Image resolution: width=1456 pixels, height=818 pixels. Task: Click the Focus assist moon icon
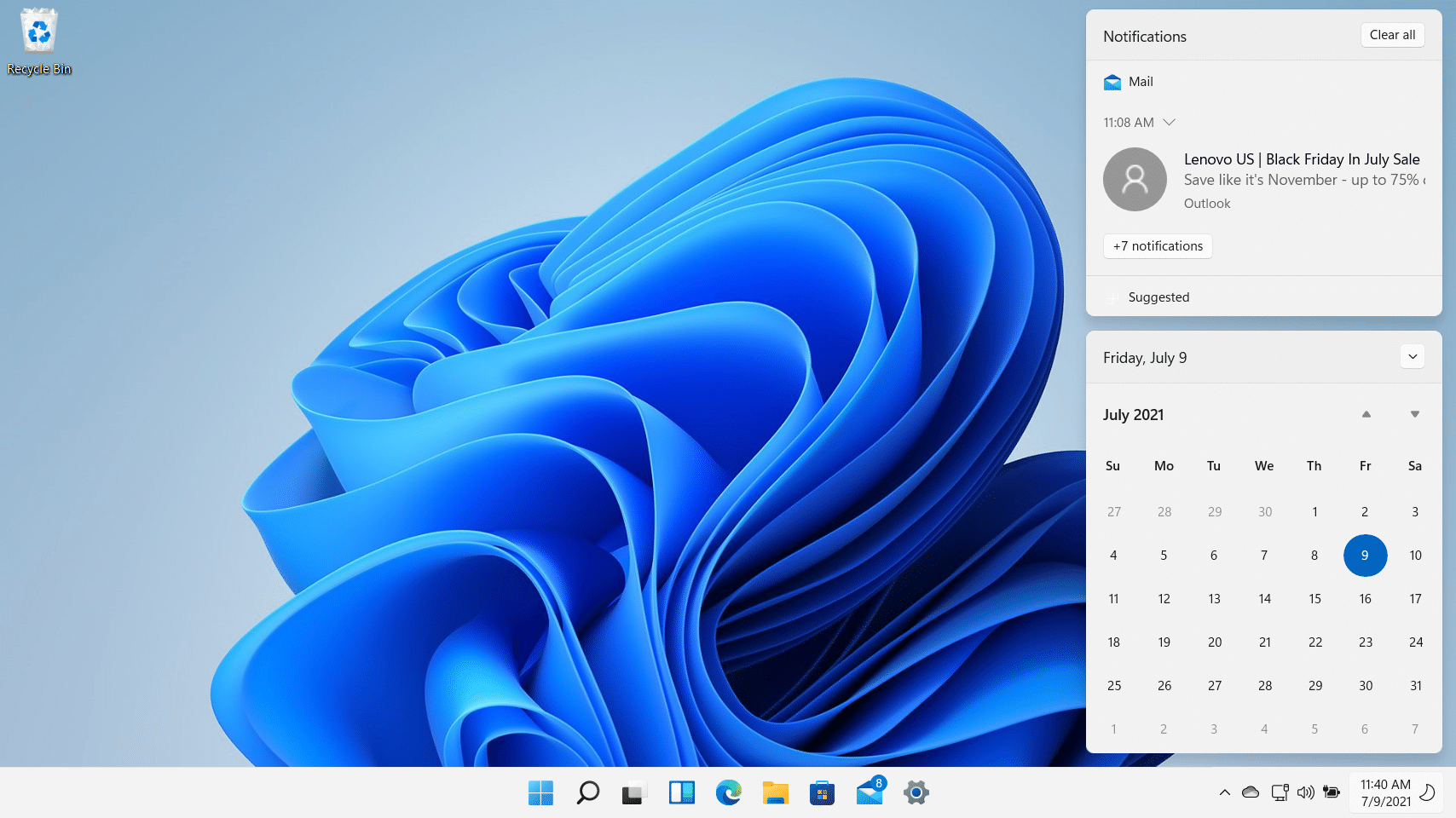(x=1426, y=792)
